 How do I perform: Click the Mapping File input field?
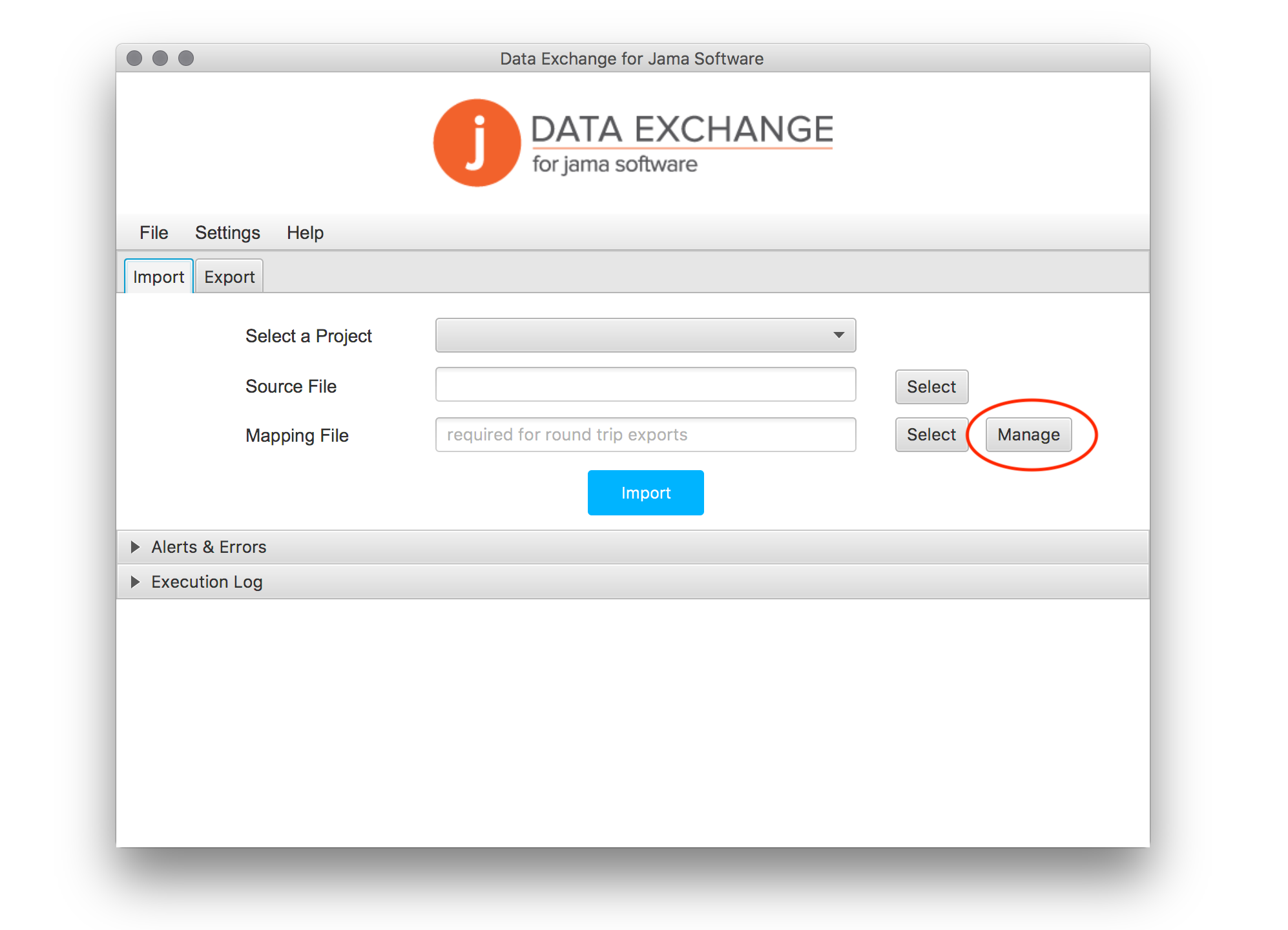pos(646,435)
